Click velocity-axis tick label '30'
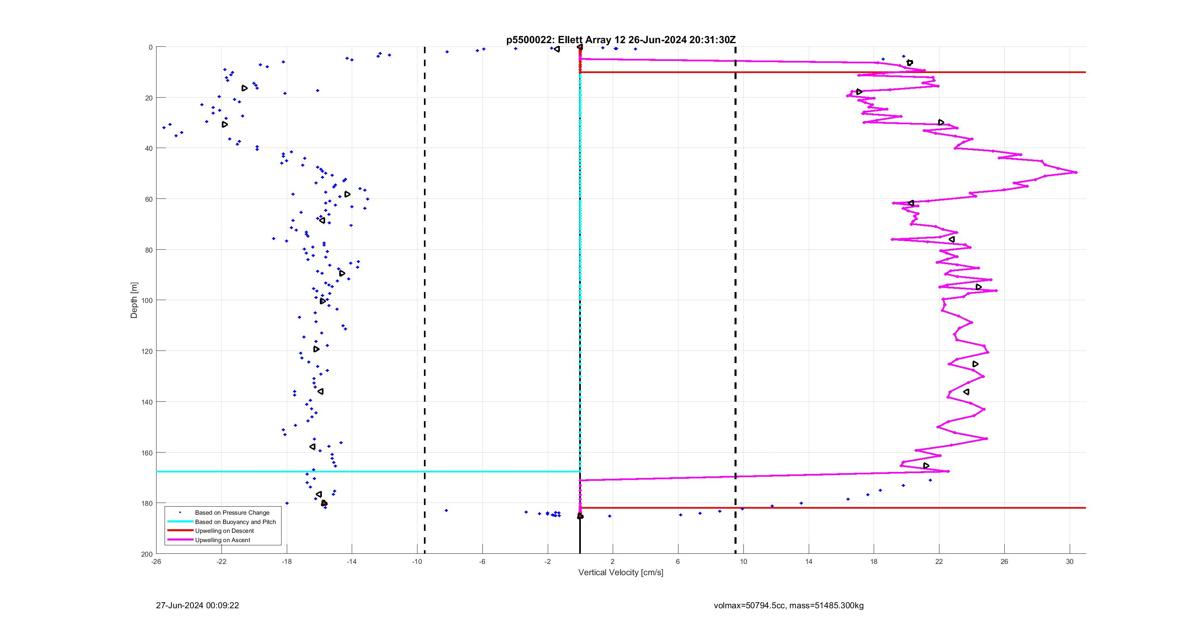1200x622 pixels. coord(1070,562)
